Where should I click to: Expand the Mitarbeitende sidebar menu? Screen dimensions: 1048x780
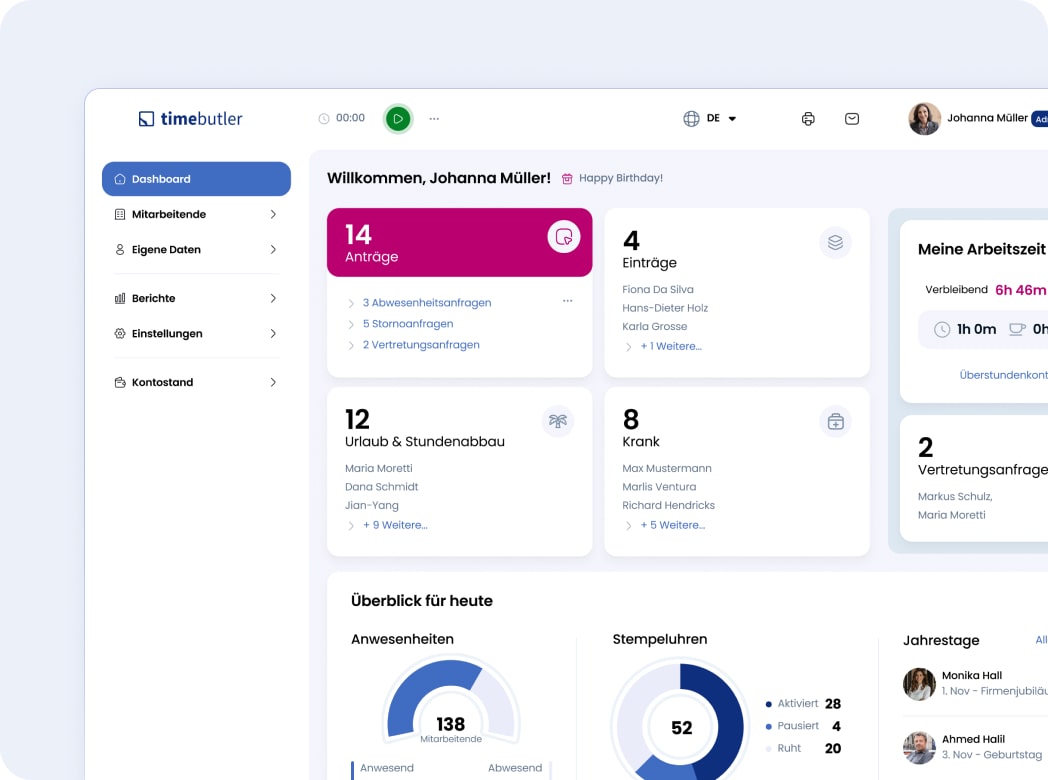(x=196, y=214)
